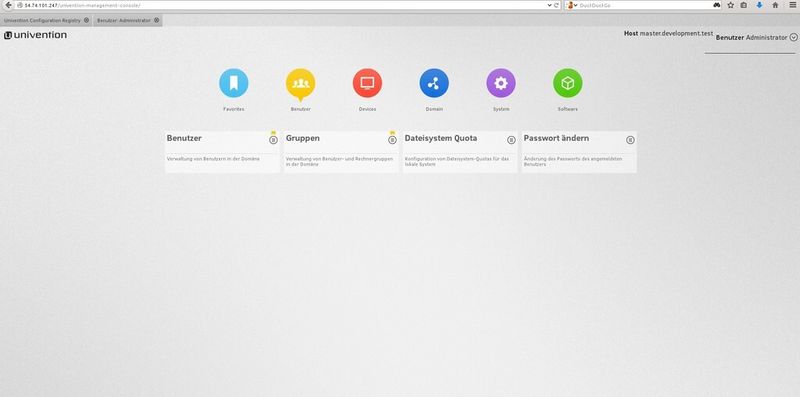Open the Passwort ändern tile menu icon
Image resolution: width=800 pixels, height=397 pixels.
click(x=631, y=140)
